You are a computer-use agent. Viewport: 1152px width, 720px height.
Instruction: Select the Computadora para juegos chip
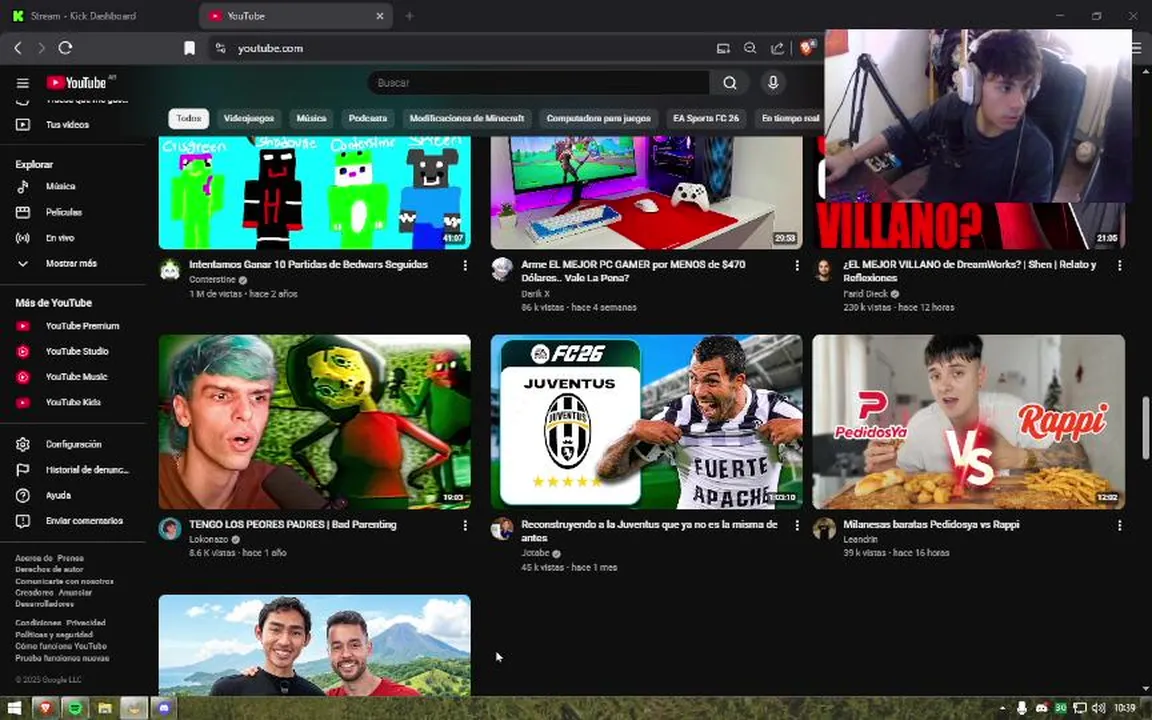click(599, 118)
